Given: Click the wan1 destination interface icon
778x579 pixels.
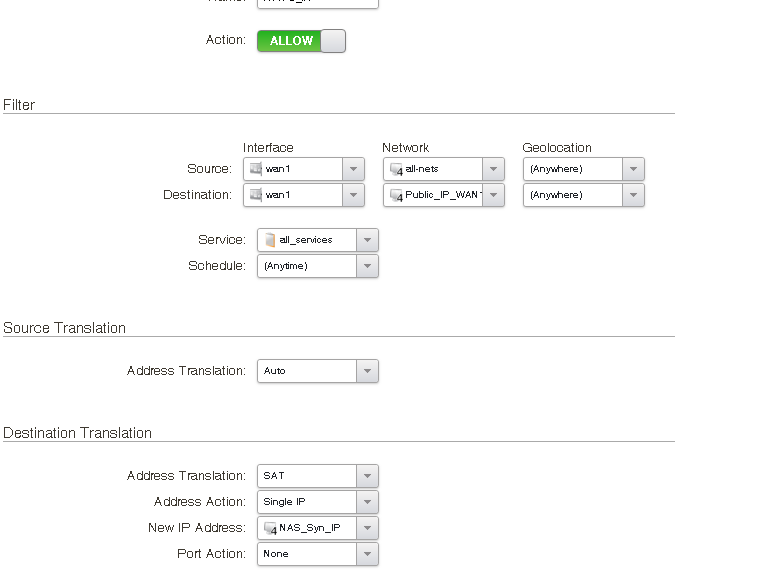Looking at the screenshot, I should (x=256, y=195).
